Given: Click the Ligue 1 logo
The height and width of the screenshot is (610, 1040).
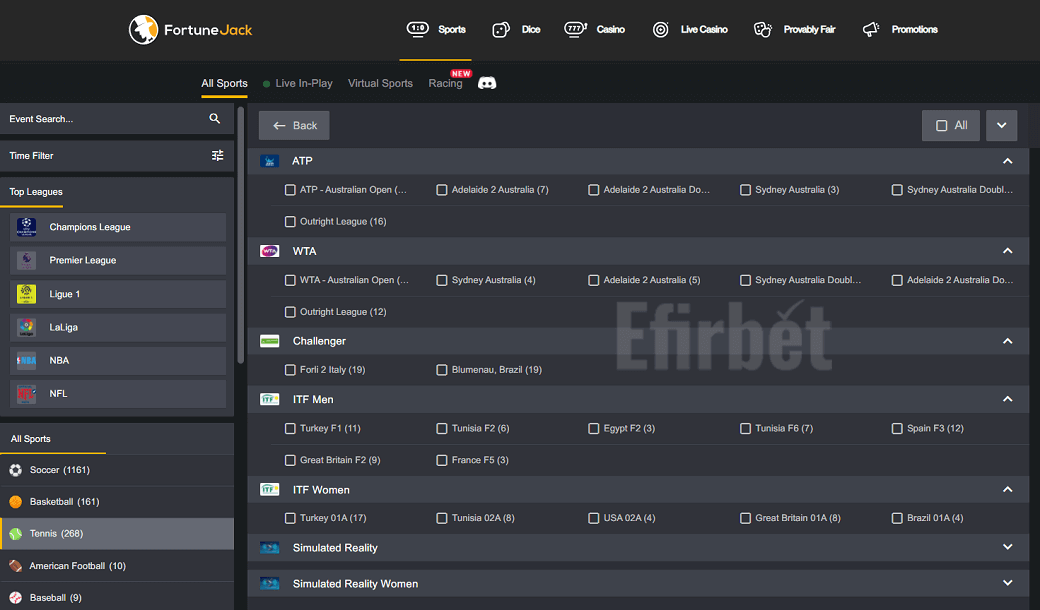Looking at the screenshot, I should click(x=27, y=294).
